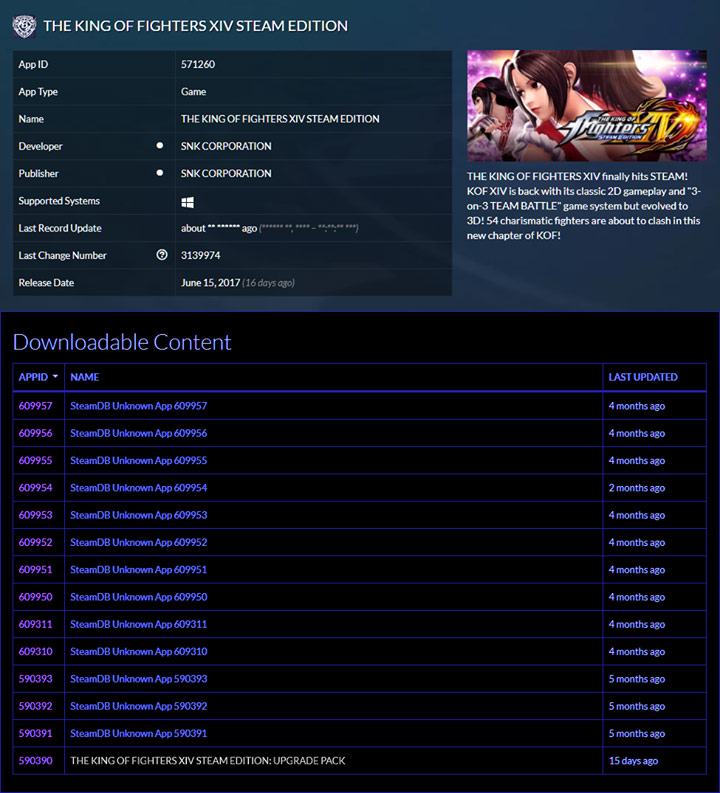Sort the DLC table by NAME header
This screenshot has height=793, width=720.
(x=84, y=377)
